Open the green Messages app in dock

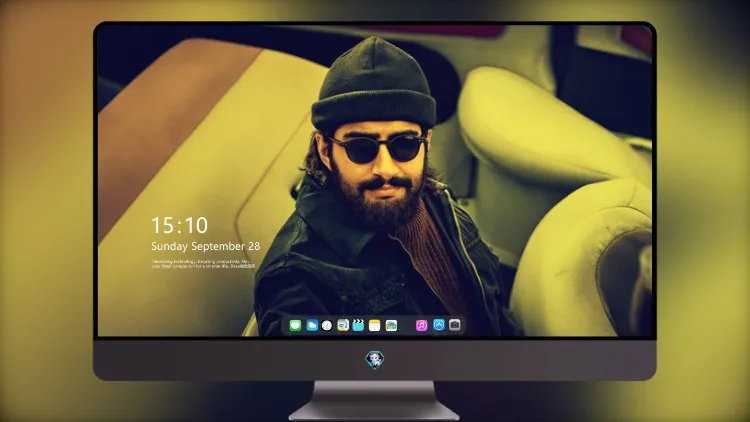click(x=295, y=325)
